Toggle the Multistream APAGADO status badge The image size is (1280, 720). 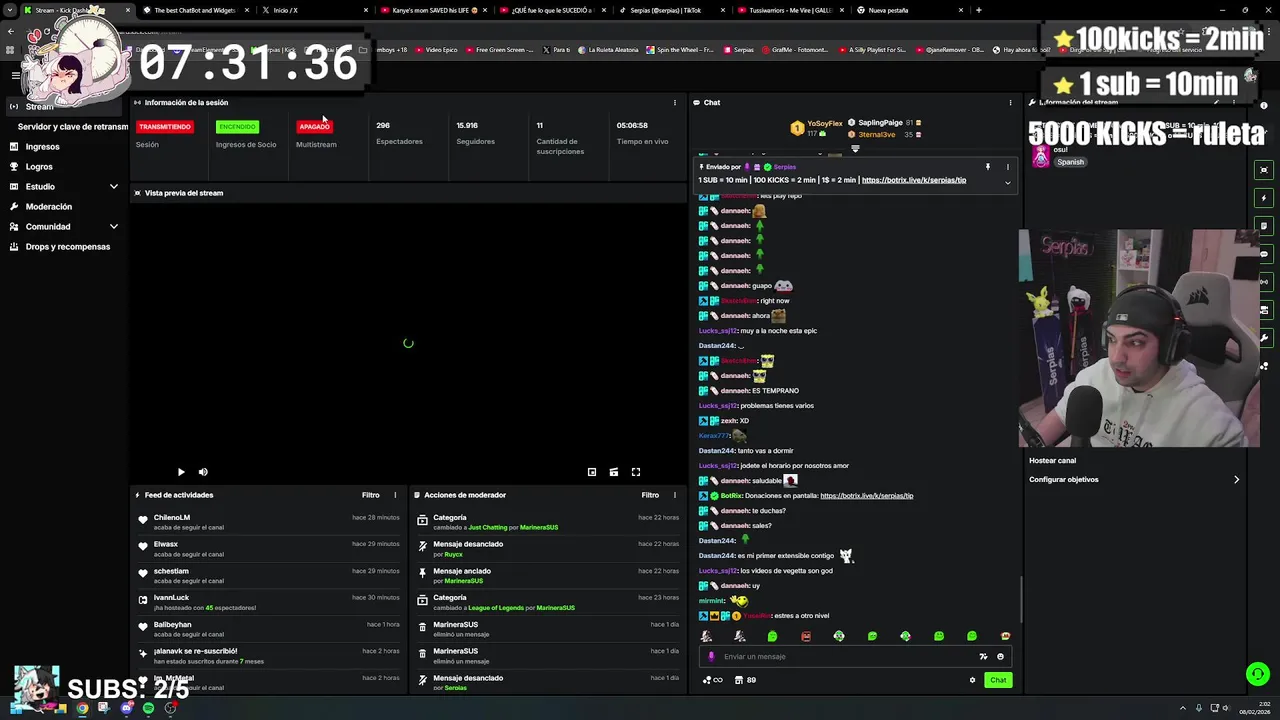point(314,126)
